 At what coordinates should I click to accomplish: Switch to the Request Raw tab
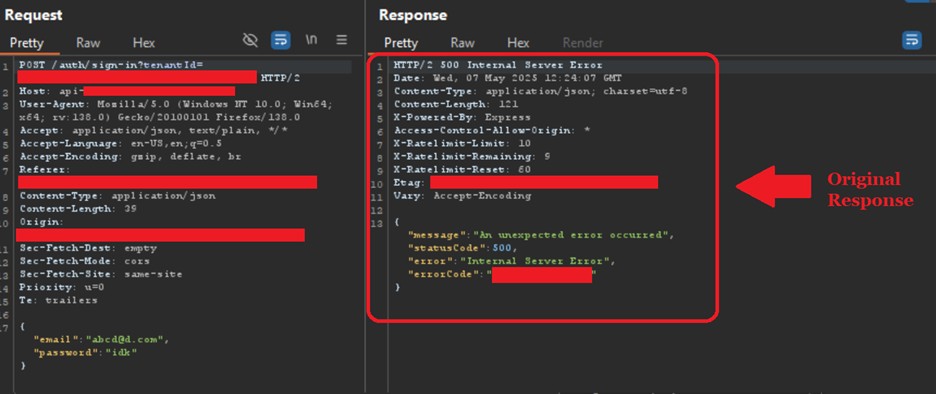[x=88, y=43]
